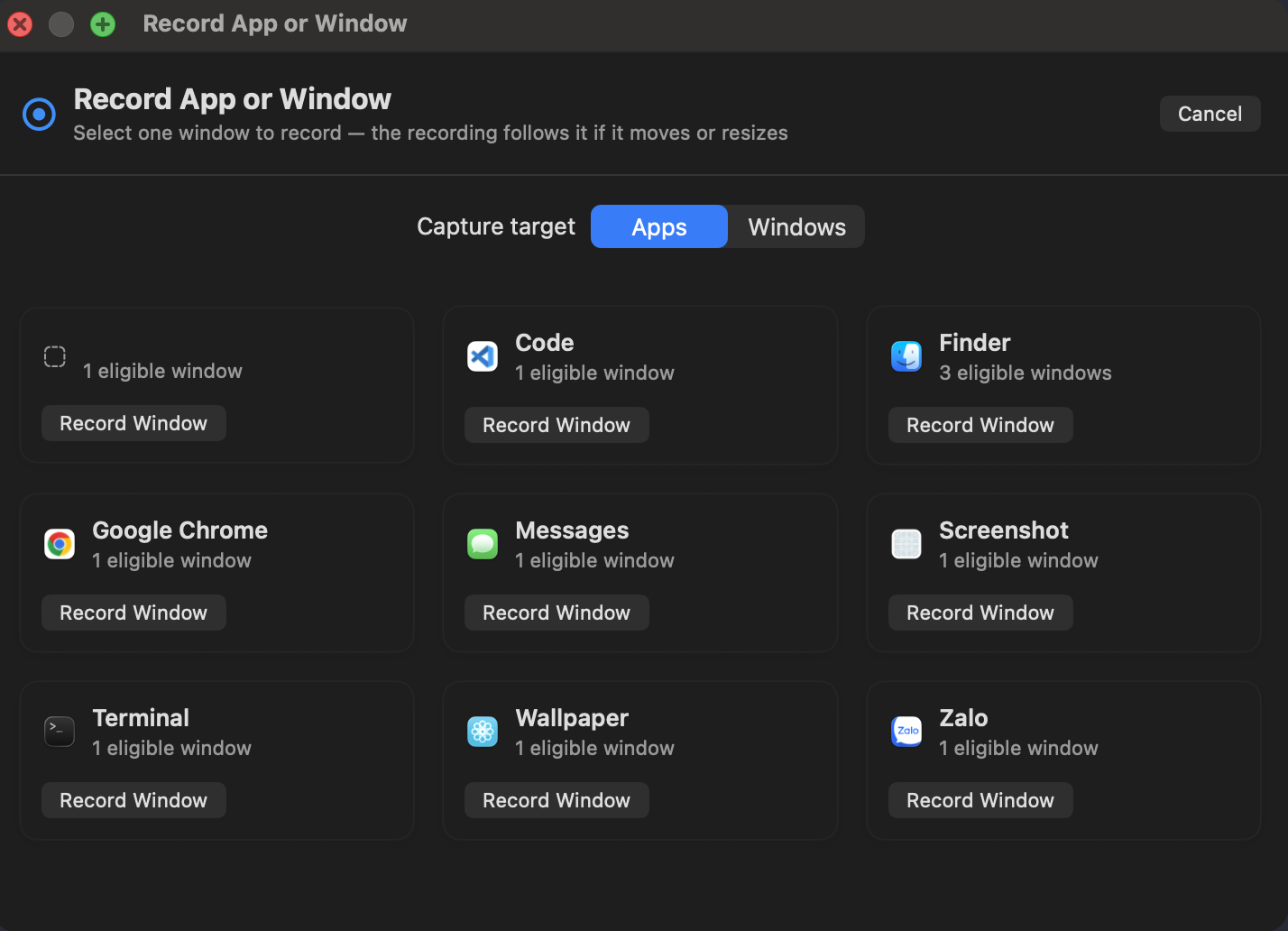Record Window for Terminal

(x=133, y=800)
